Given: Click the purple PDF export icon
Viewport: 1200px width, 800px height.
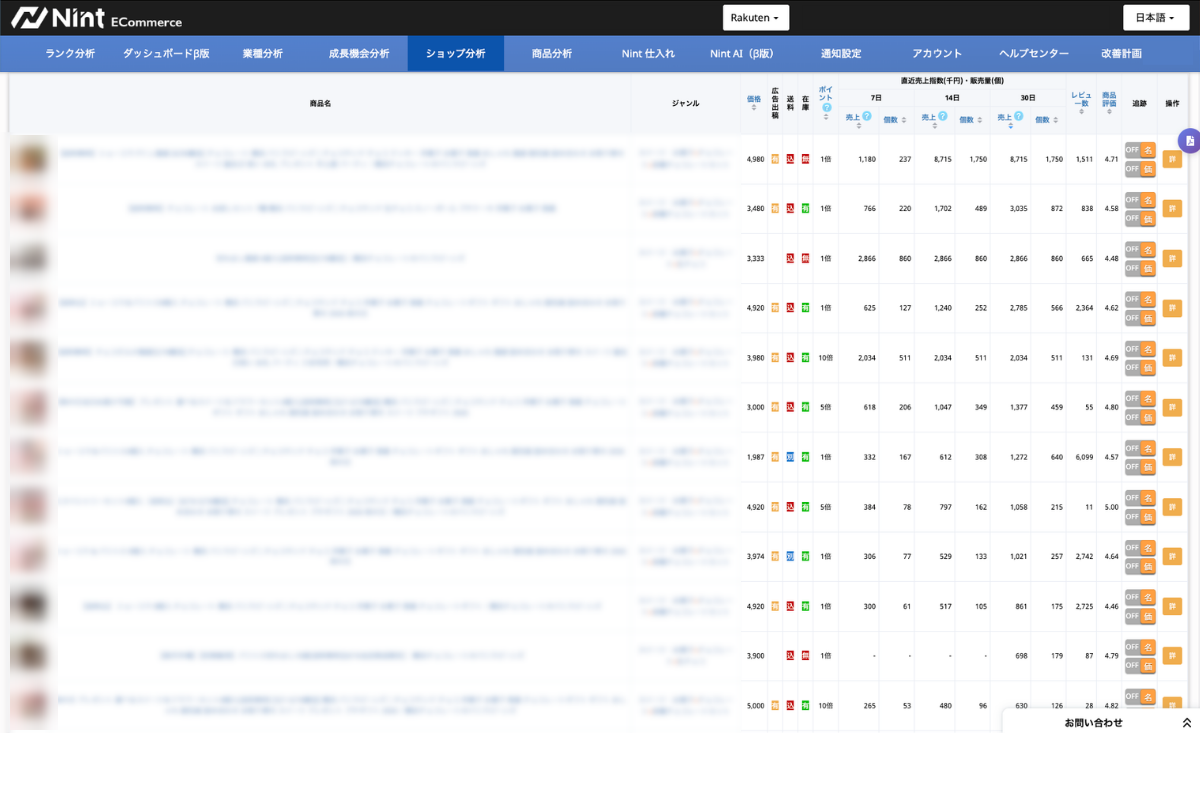Looking at the screenshot, I should pos(1189,141).
